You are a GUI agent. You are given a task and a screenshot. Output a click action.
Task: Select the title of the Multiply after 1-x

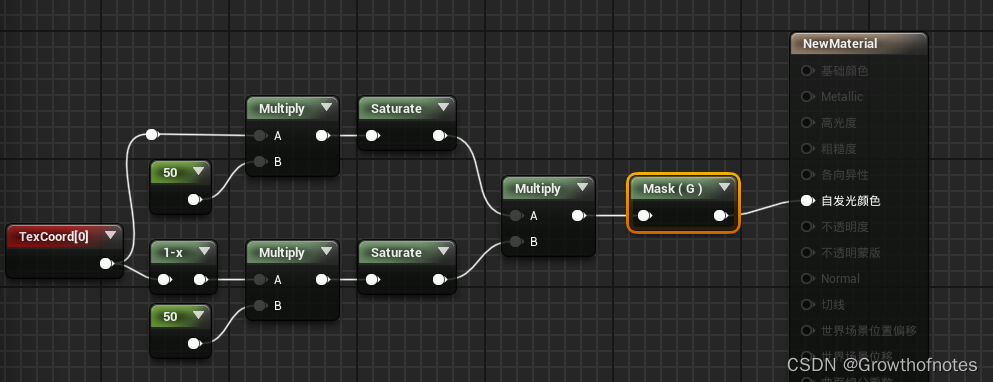pos(282,252)
